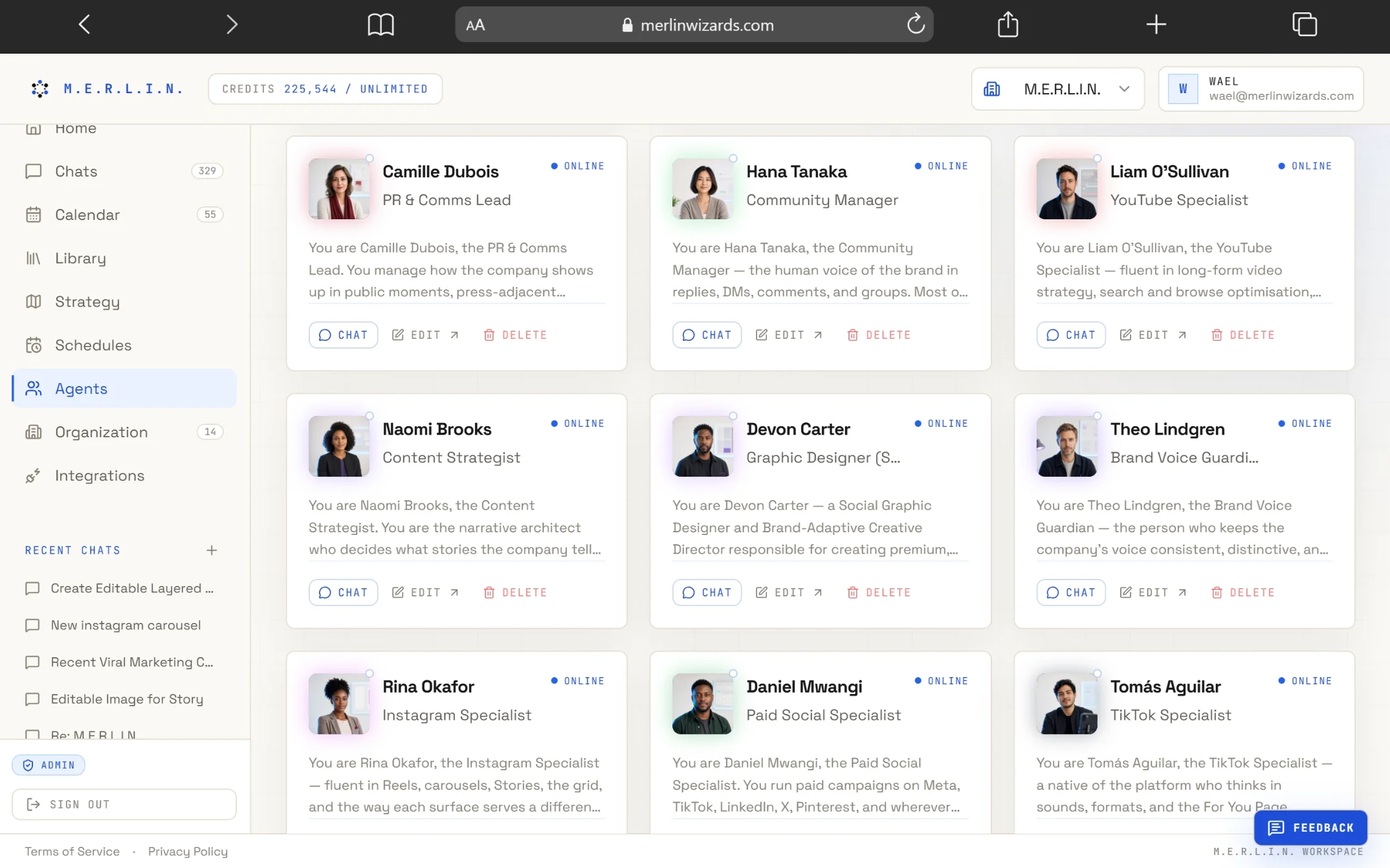The height and width of the screenshot is (868, 1390).
Task: Open Organization in the sidebar
Action: click(124, 431)
